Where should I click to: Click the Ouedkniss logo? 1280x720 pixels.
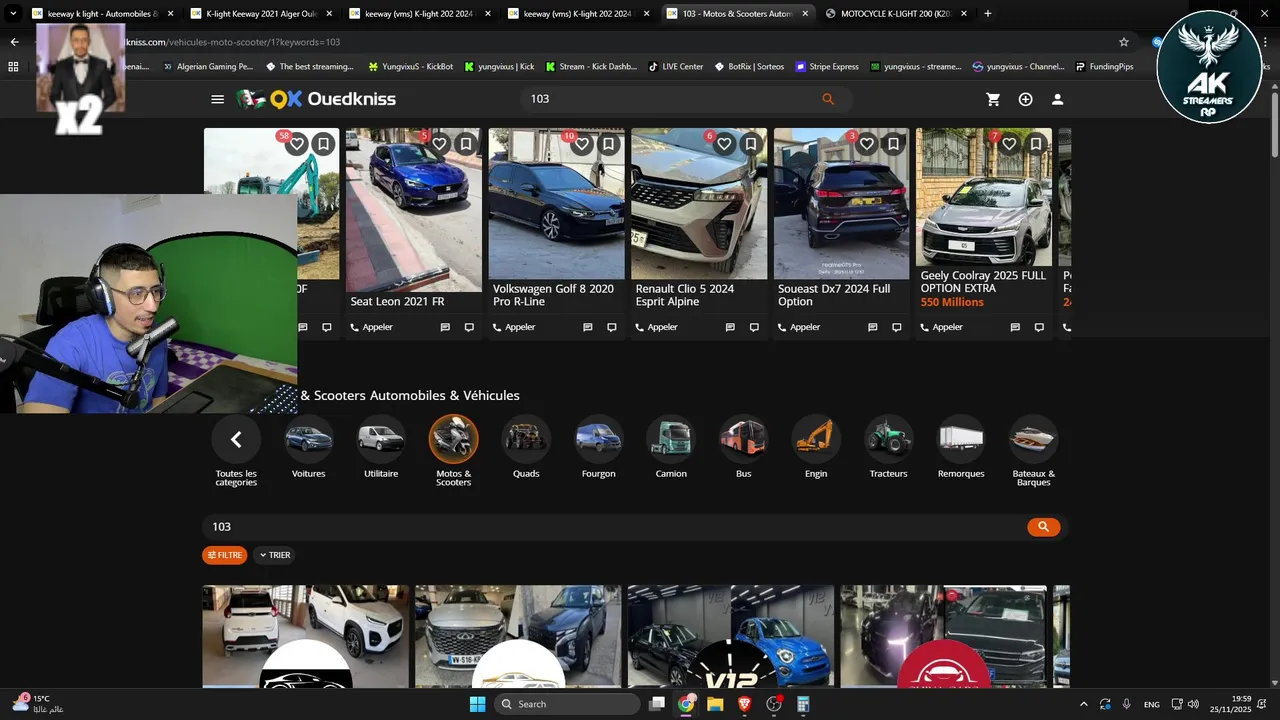tap(316, 99)
